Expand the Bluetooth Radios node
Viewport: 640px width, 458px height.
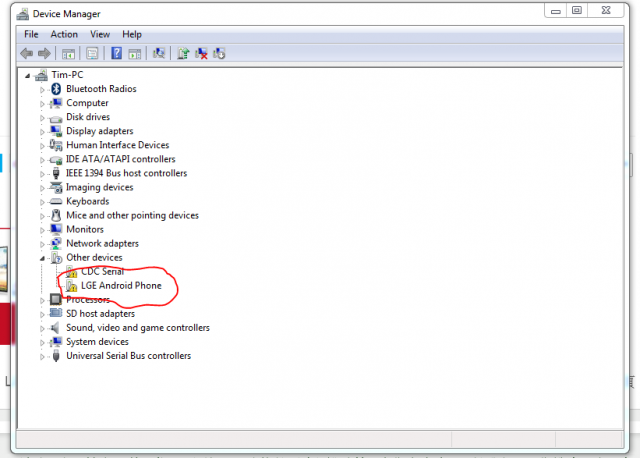pyautogui.click(x=42, y=90)
